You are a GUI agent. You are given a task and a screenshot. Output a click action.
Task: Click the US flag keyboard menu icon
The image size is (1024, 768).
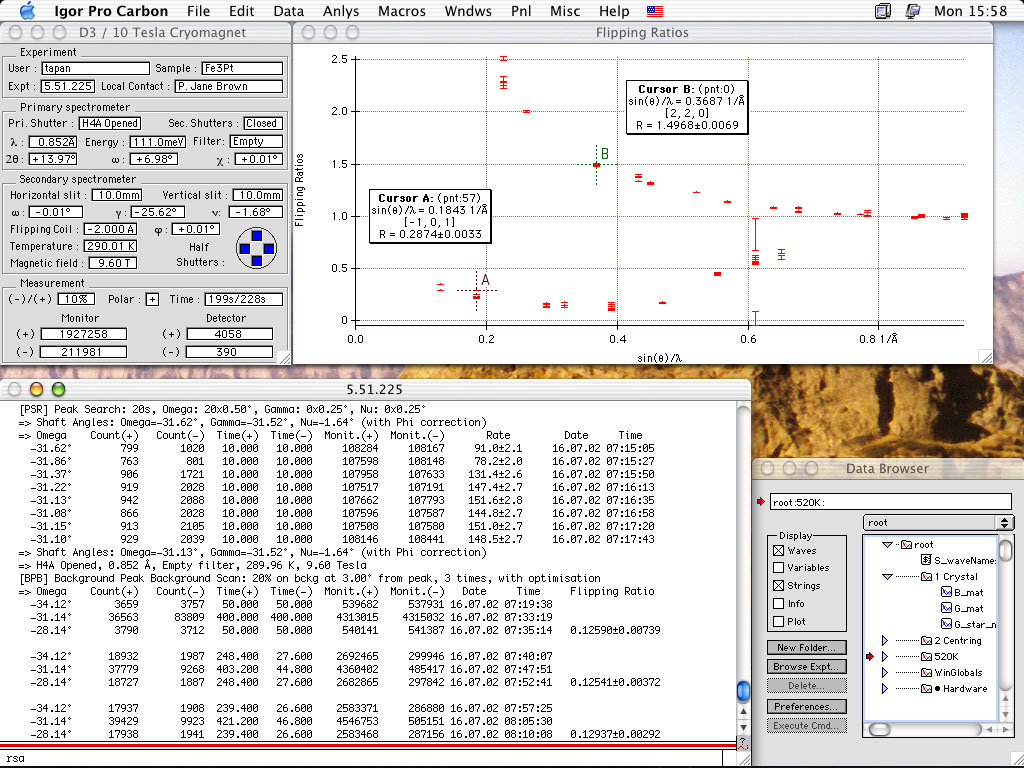coord(654,11)
